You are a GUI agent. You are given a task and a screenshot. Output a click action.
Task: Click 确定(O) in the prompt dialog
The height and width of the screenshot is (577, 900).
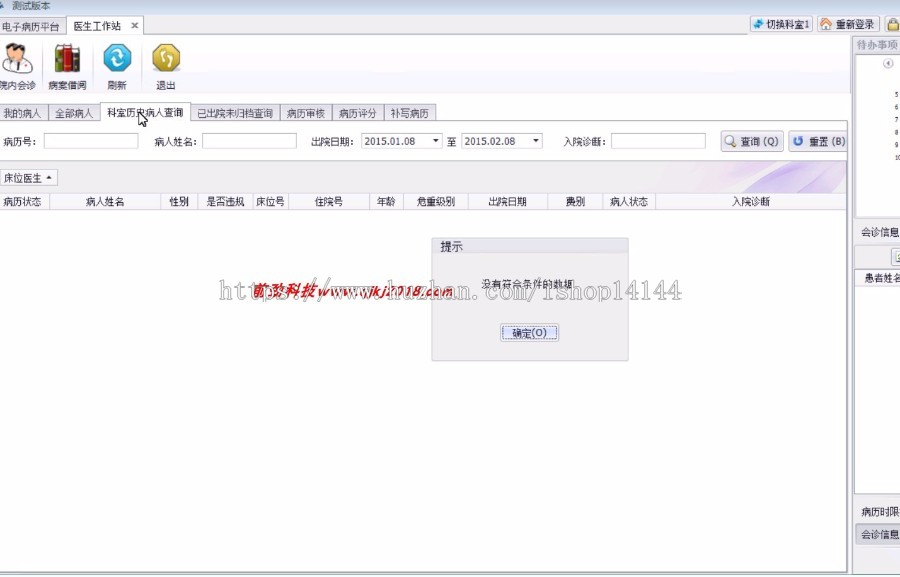click(x=529, y=333)
